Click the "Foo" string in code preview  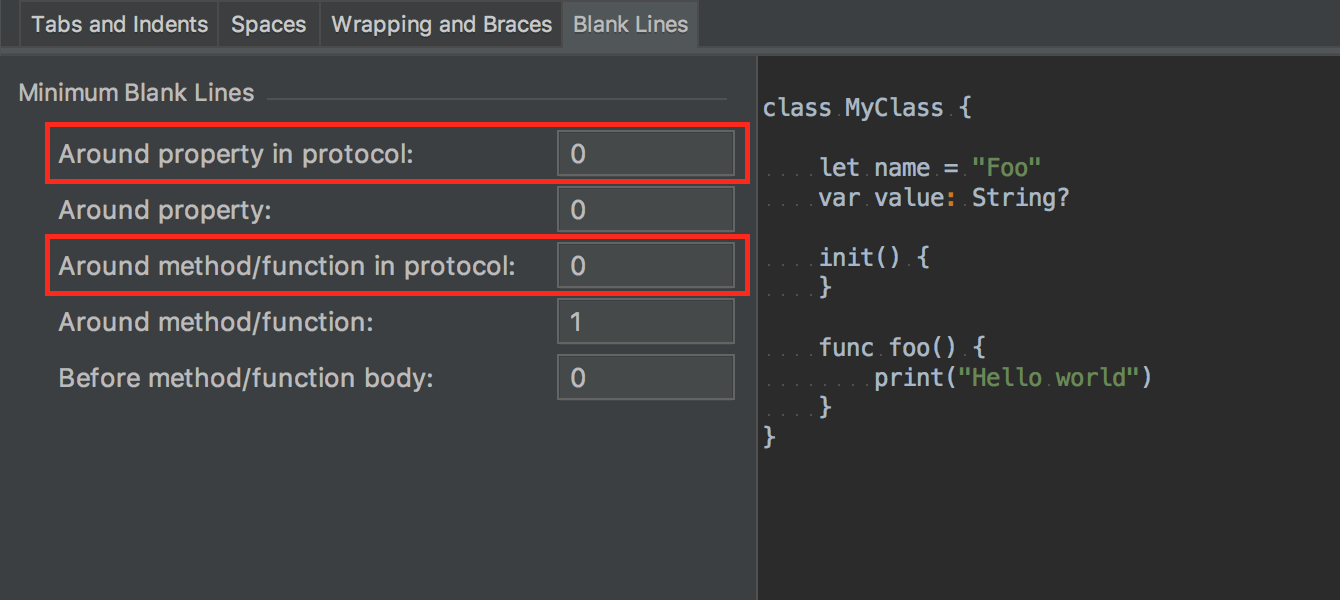tap(1007, 168)
